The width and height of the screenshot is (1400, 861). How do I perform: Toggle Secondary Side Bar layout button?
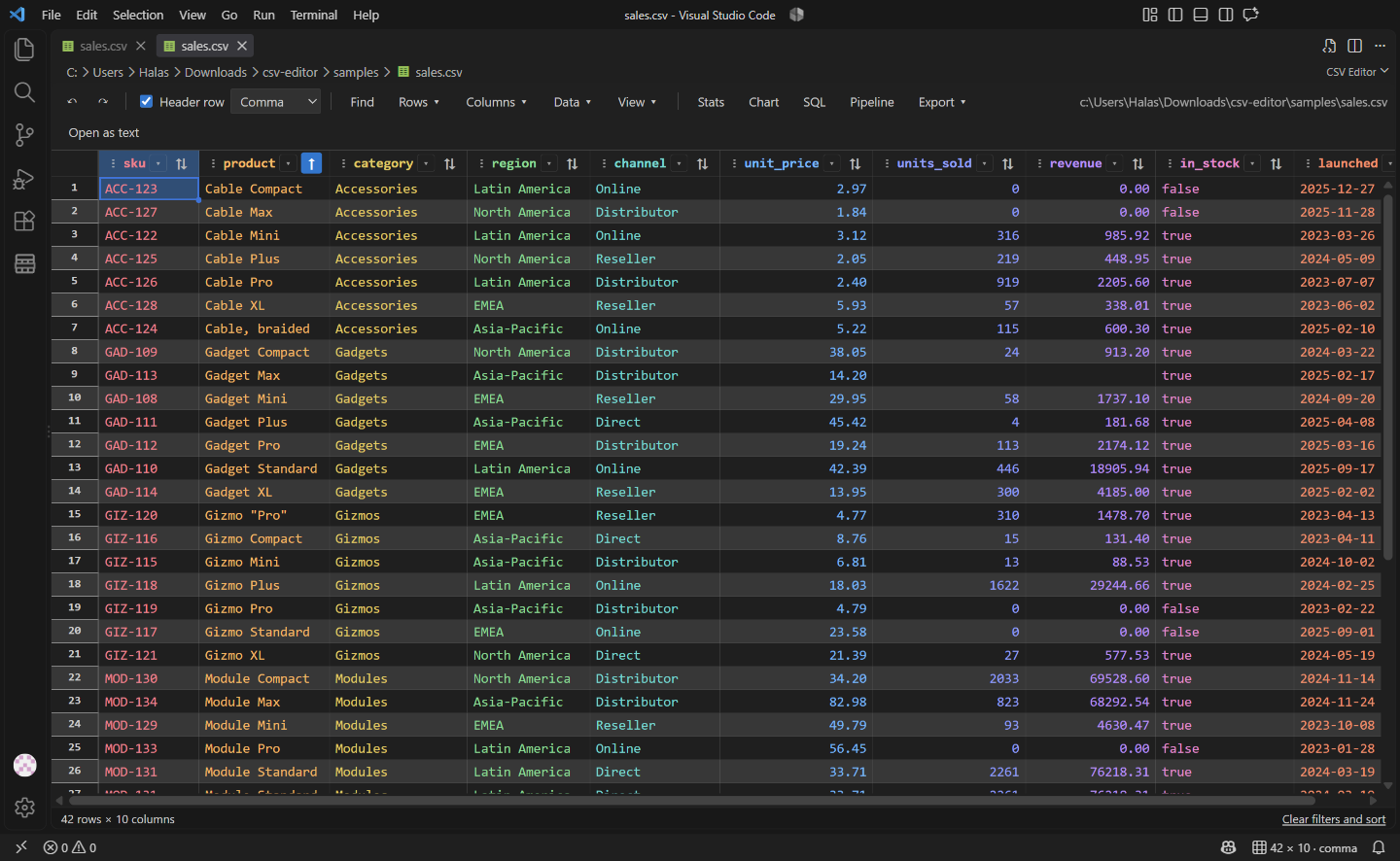[1226, 15]
